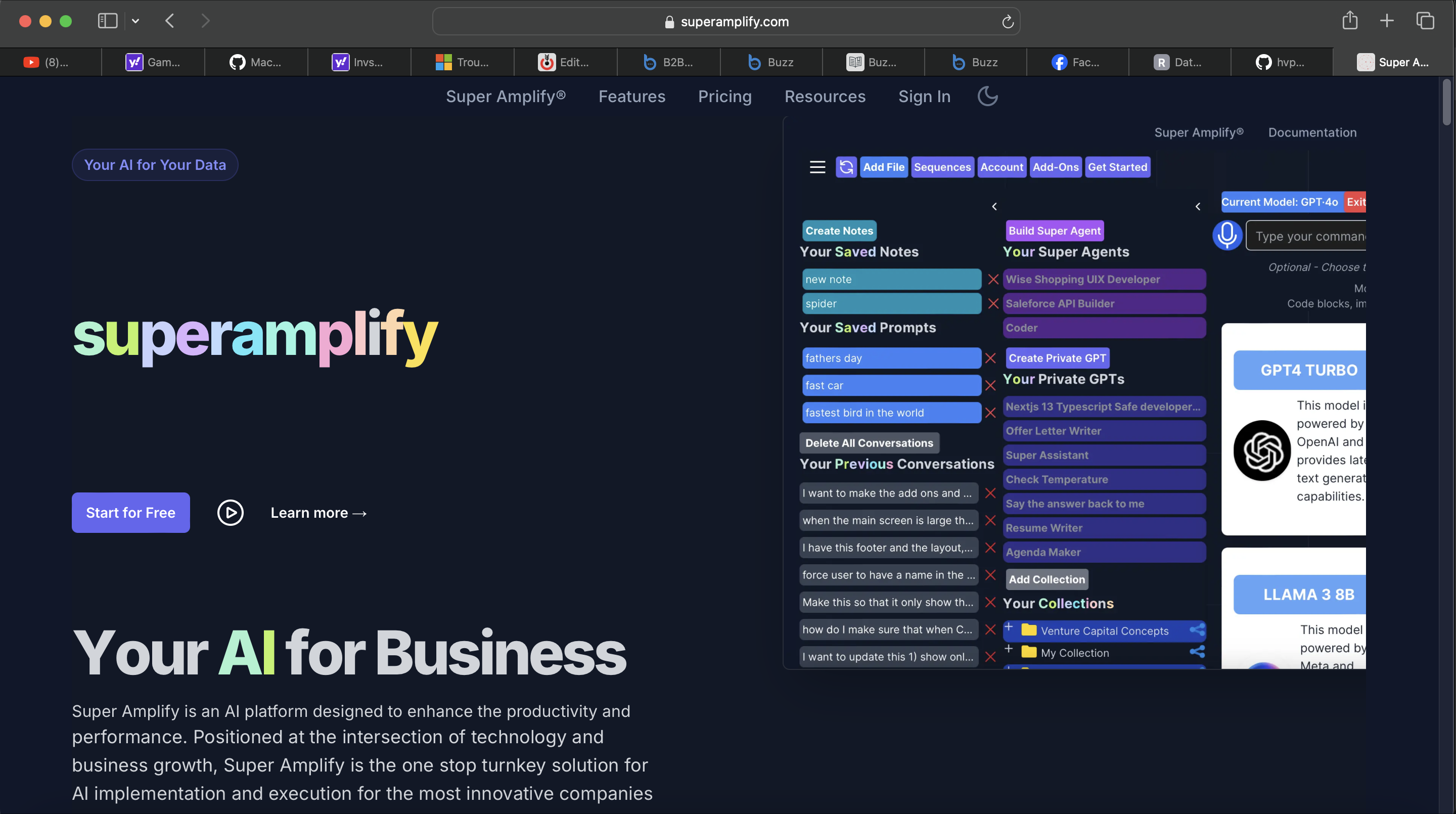This screenshot has height=814, width=1456.
Task: Expand the My Collection folder
Action: [1009, 649]
